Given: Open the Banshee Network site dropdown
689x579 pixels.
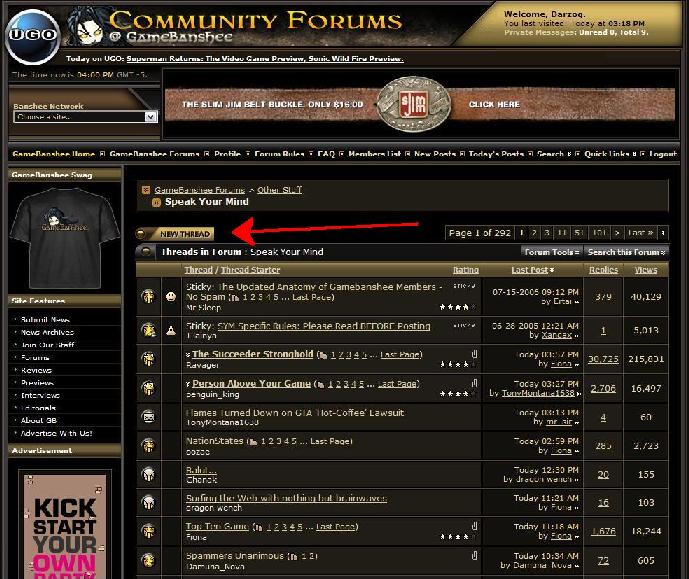Looking at the screenshot, I should (x=86, y=117).
